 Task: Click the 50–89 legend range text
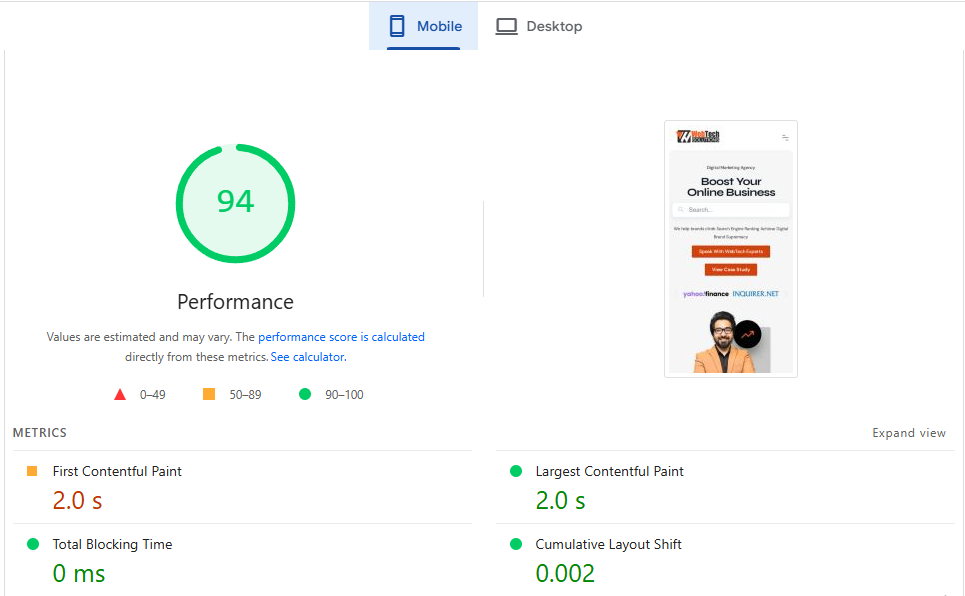[245, 395]
